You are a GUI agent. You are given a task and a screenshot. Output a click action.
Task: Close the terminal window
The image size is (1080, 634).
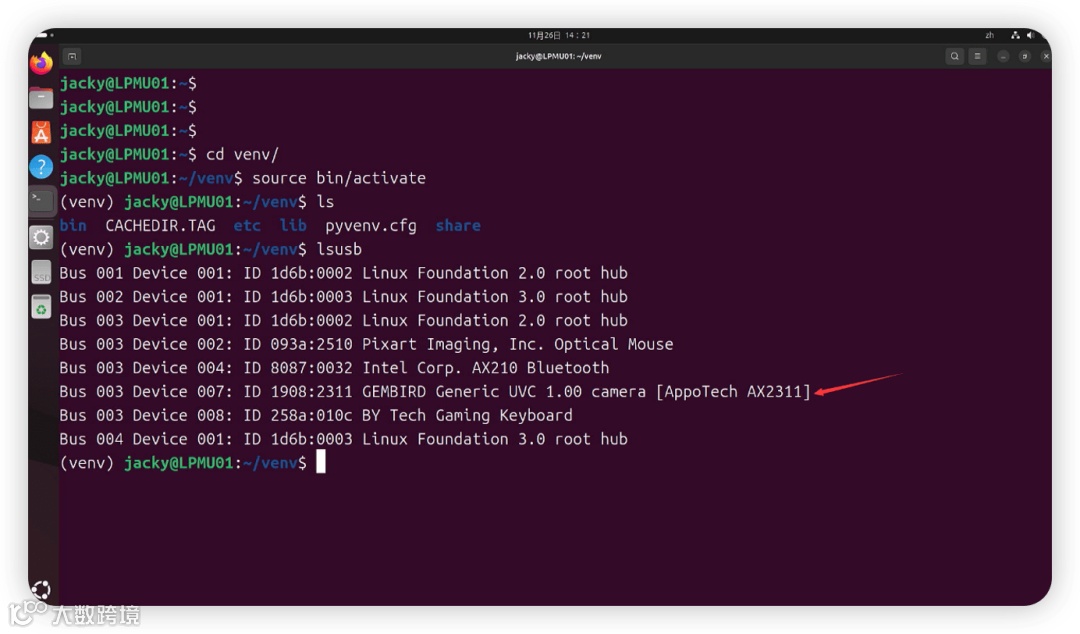[x=1046, y=57]
